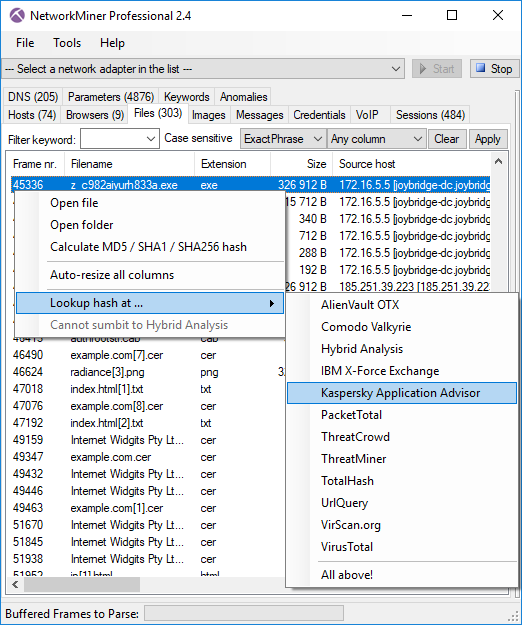Screen dimensions: 522x625
Task: Sort by the Extension column header
Action: [232, 164]
